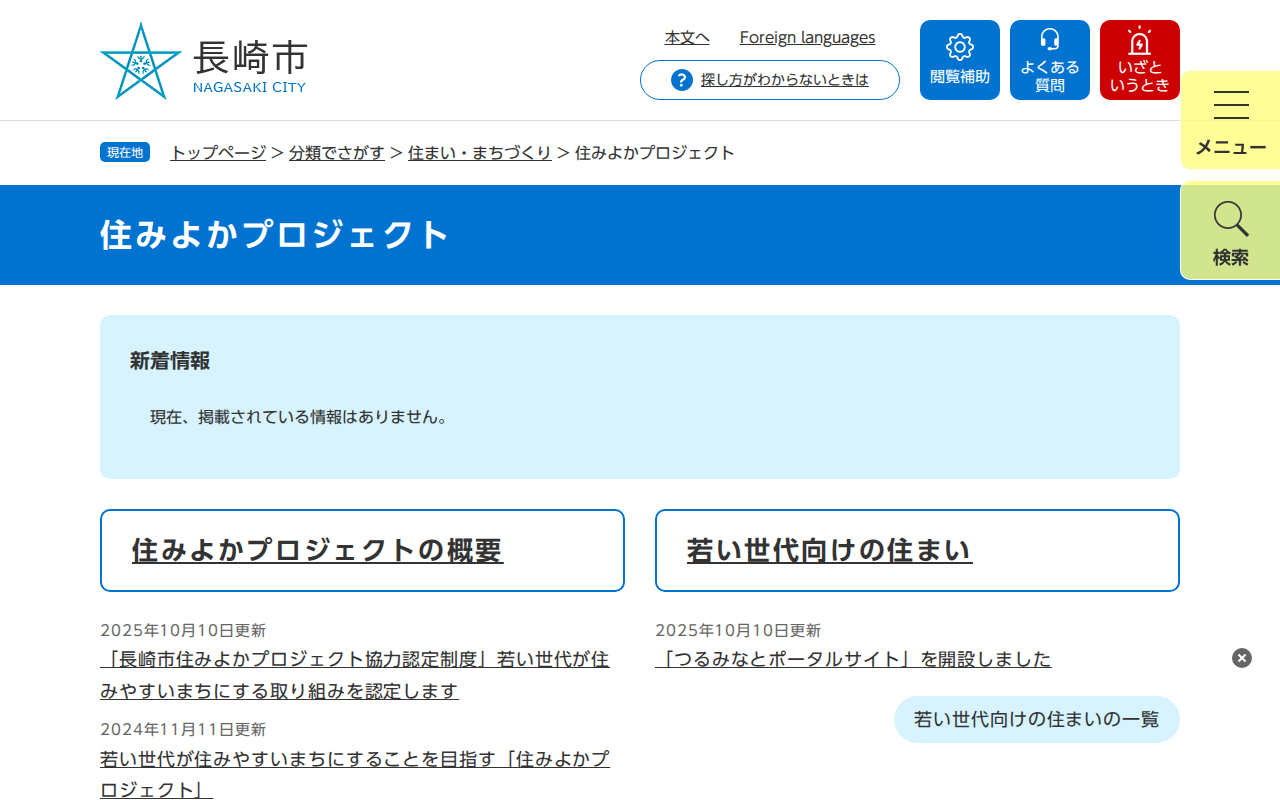Open the メニュー hamburger menu
Image resolution: width=1280 pixels, height=800 pixels.
tap(1231, 121)
